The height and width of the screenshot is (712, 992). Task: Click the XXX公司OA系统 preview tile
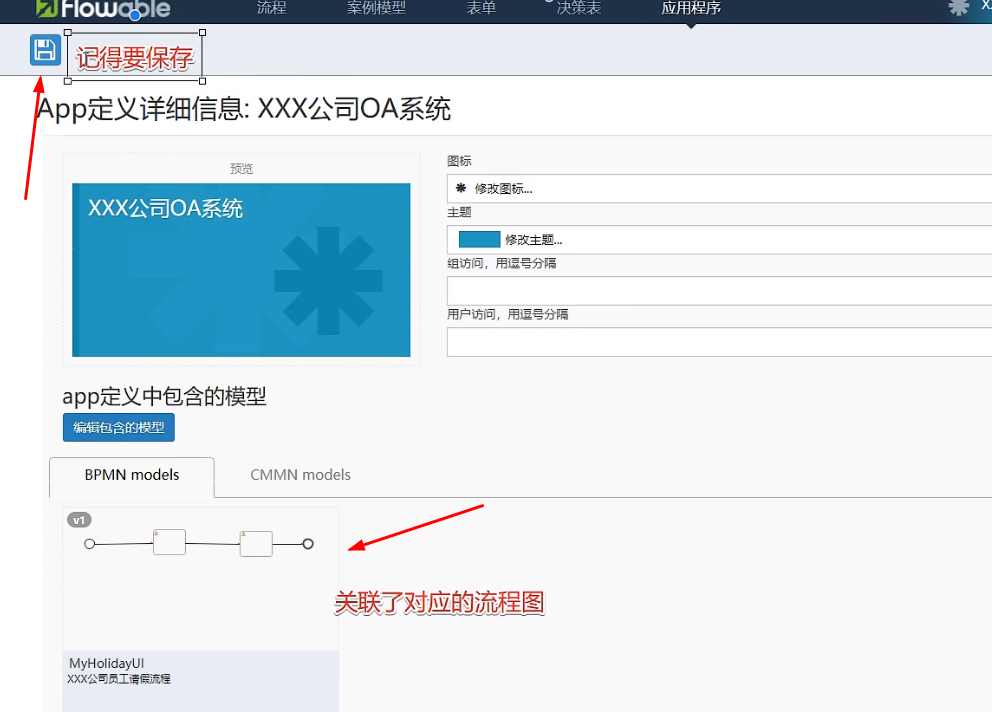[241, 270]
